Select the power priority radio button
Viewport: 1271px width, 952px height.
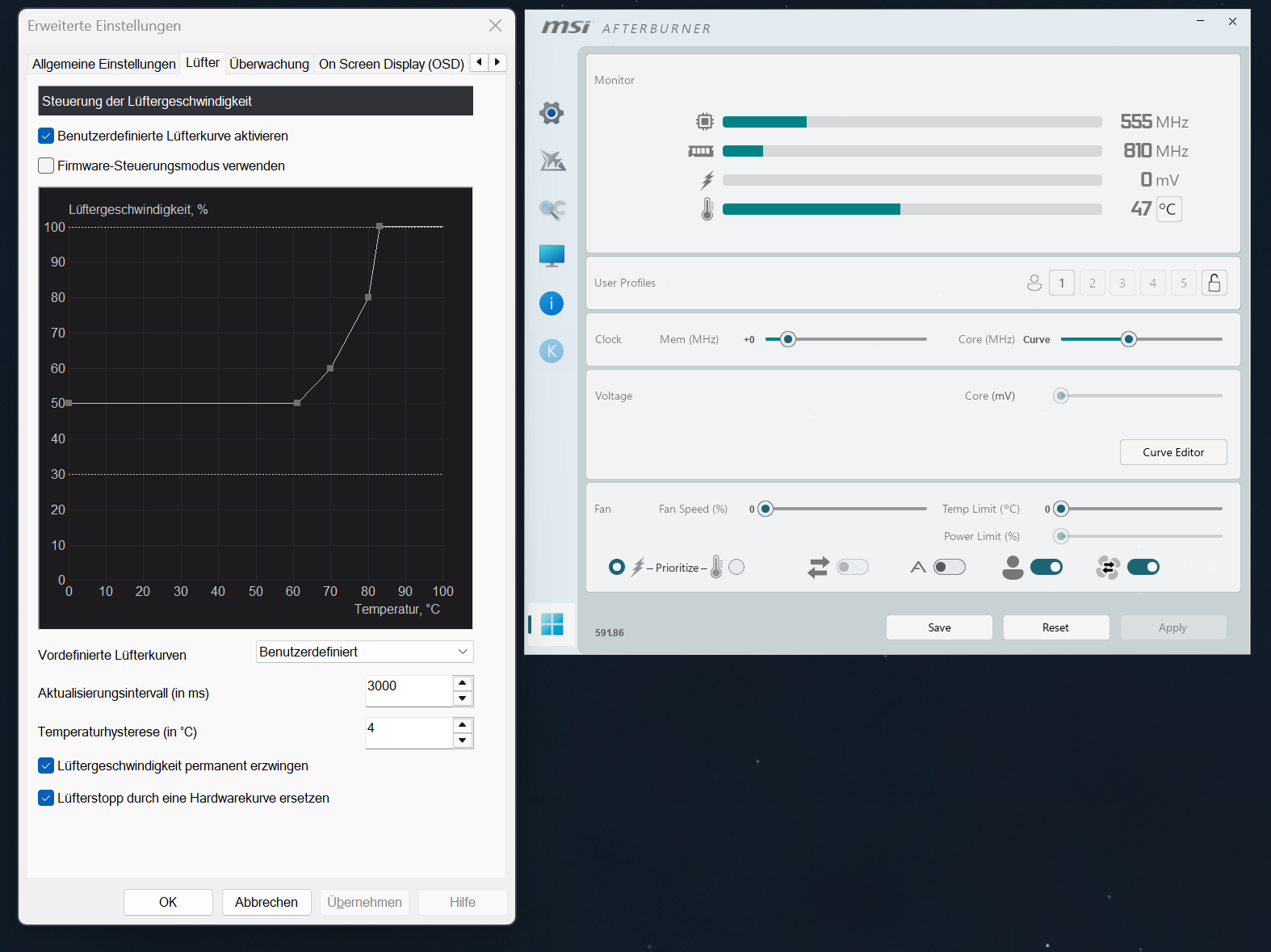(617, 567)
